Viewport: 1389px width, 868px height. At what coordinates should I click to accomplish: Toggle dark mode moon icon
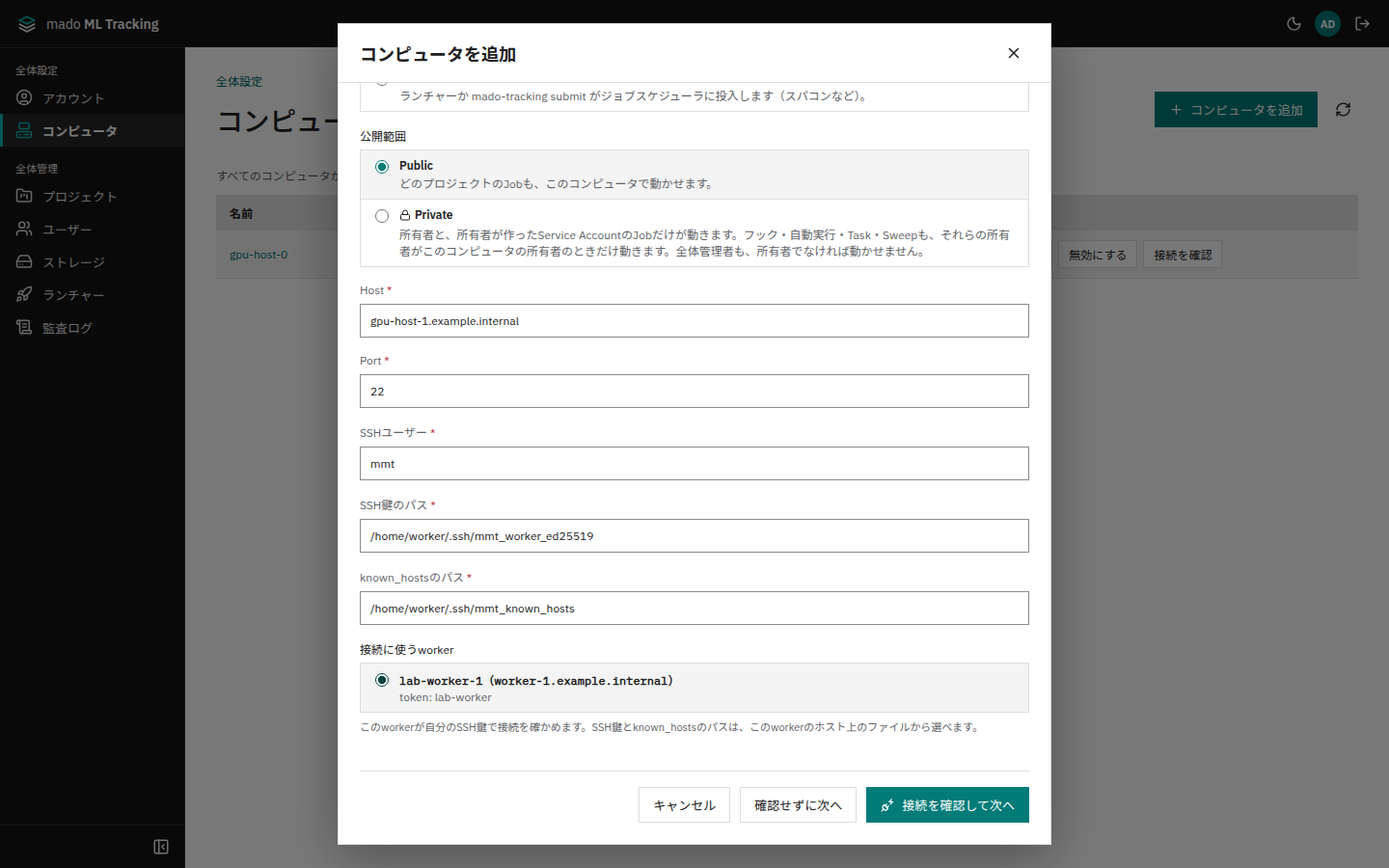click(x=1294, y=24)
